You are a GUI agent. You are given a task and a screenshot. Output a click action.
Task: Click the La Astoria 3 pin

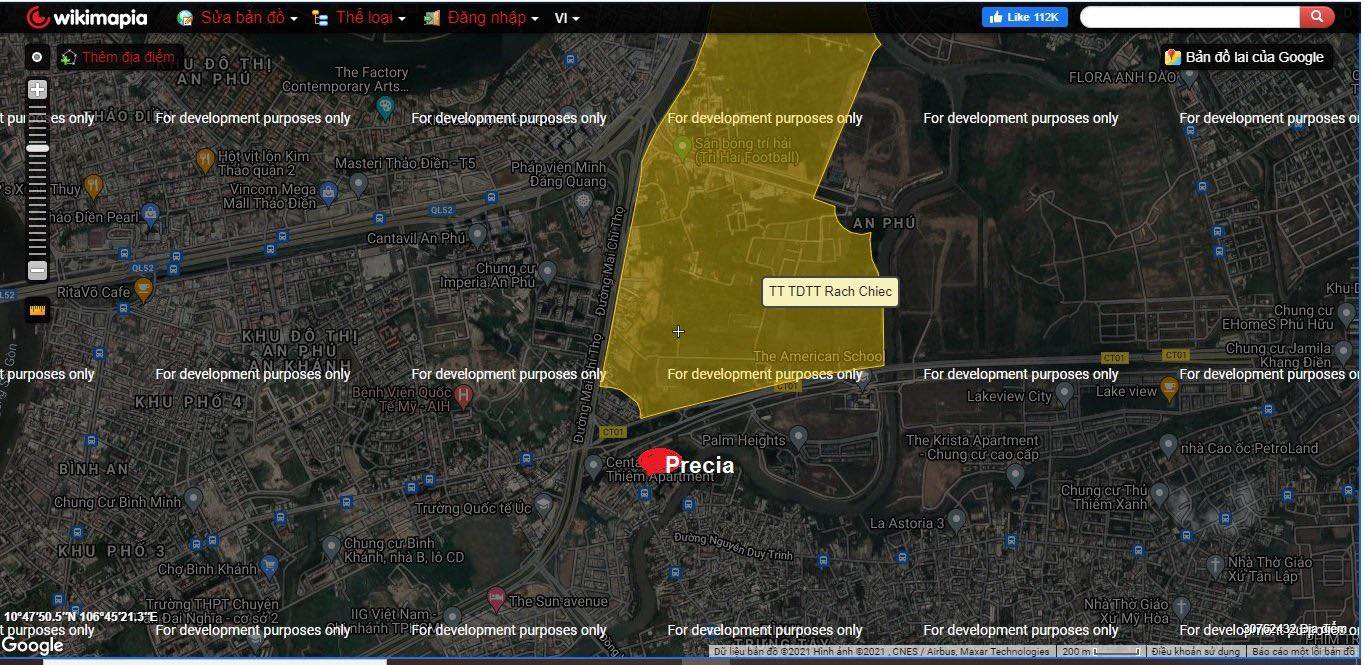click(x=957, y=519)
